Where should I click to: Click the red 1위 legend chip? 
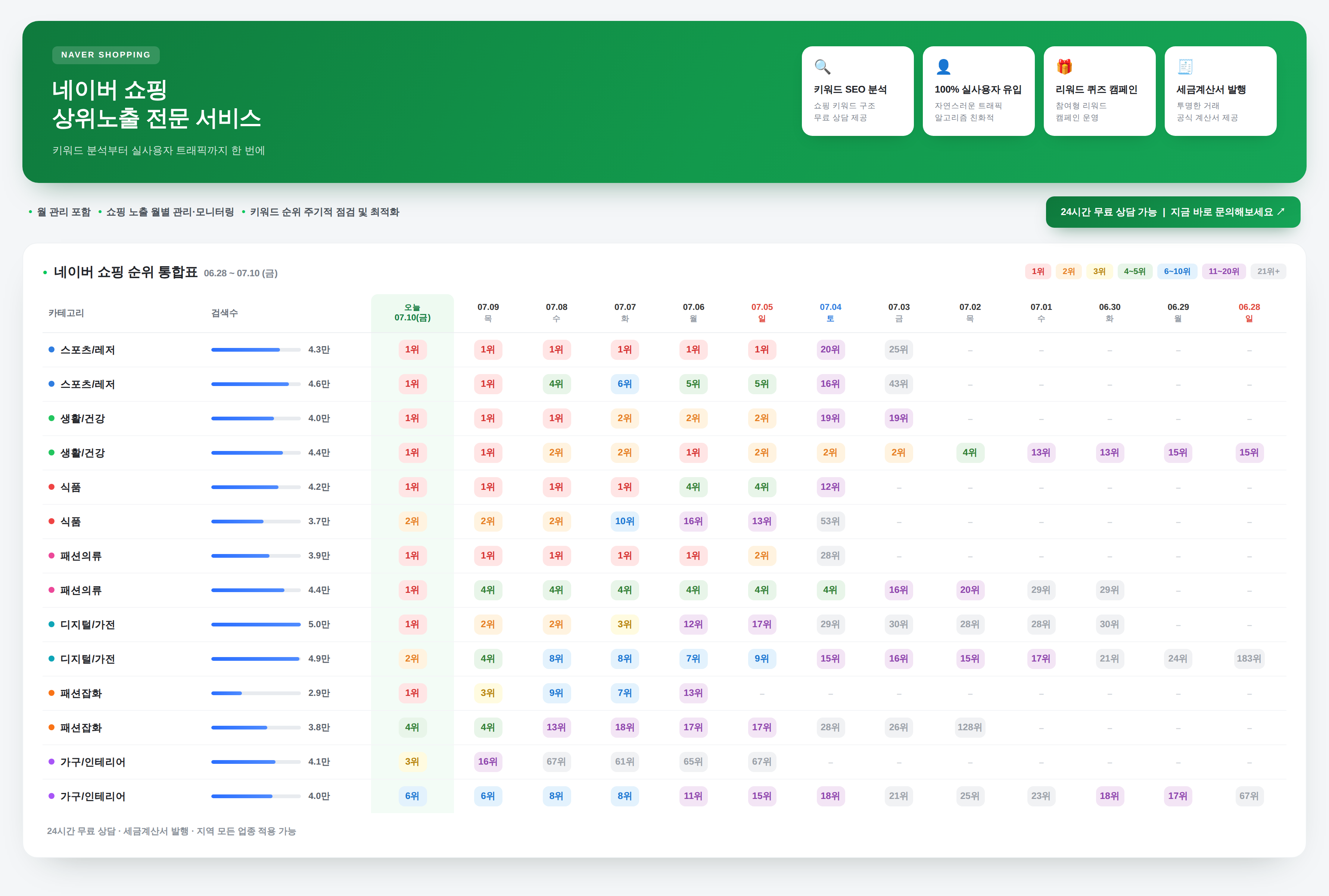(x=1037, y=271)
